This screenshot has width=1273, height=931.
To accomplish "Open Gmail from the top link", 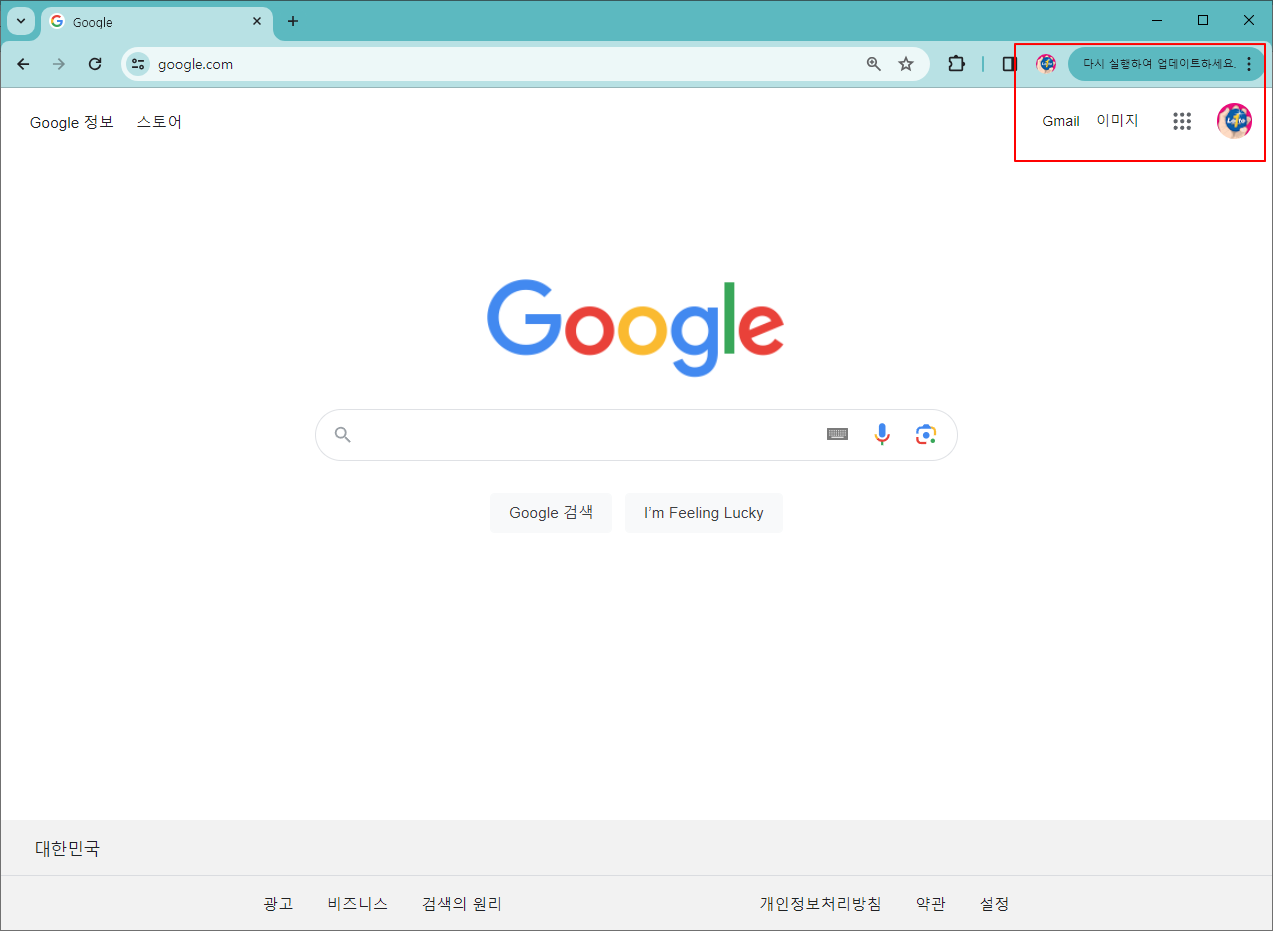I will (1060, 120).
